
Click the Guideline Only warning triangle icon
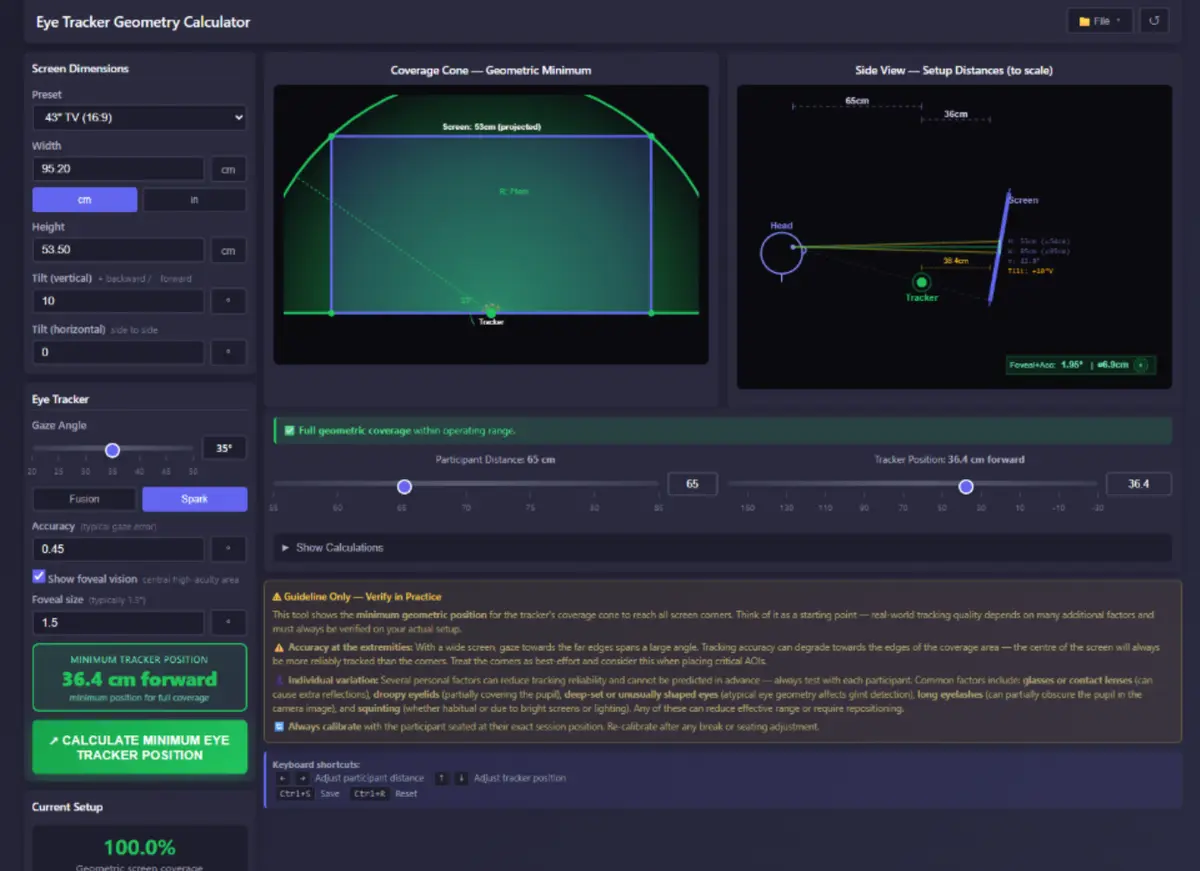(277, 597)
